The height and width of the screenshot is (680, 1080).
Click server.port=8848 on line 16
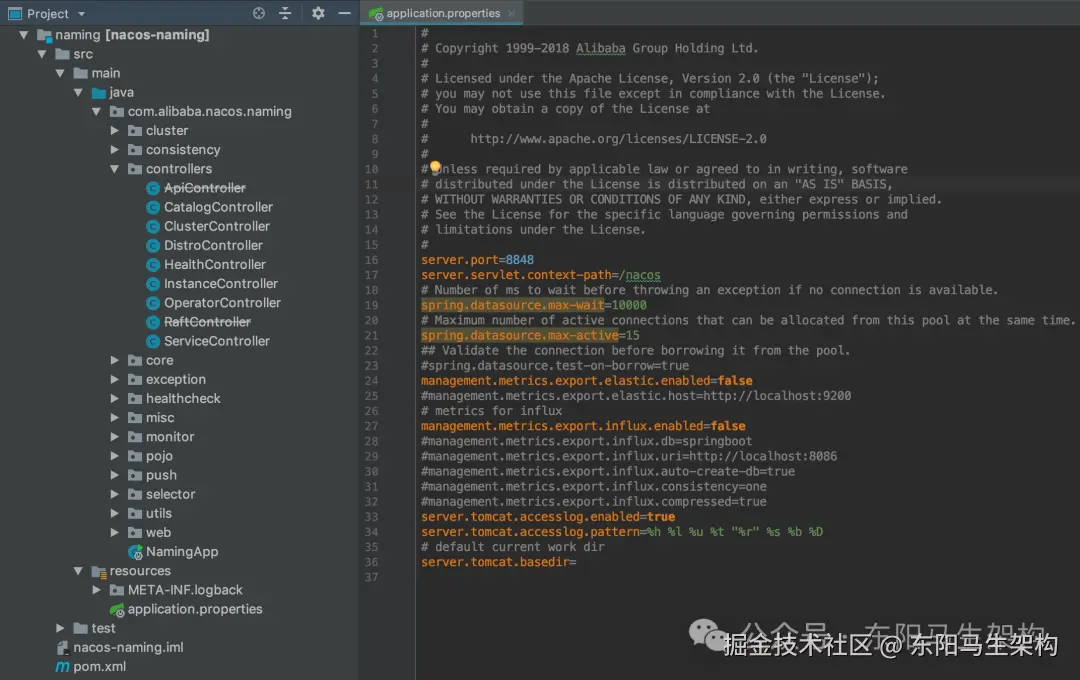tap(477, 260)
